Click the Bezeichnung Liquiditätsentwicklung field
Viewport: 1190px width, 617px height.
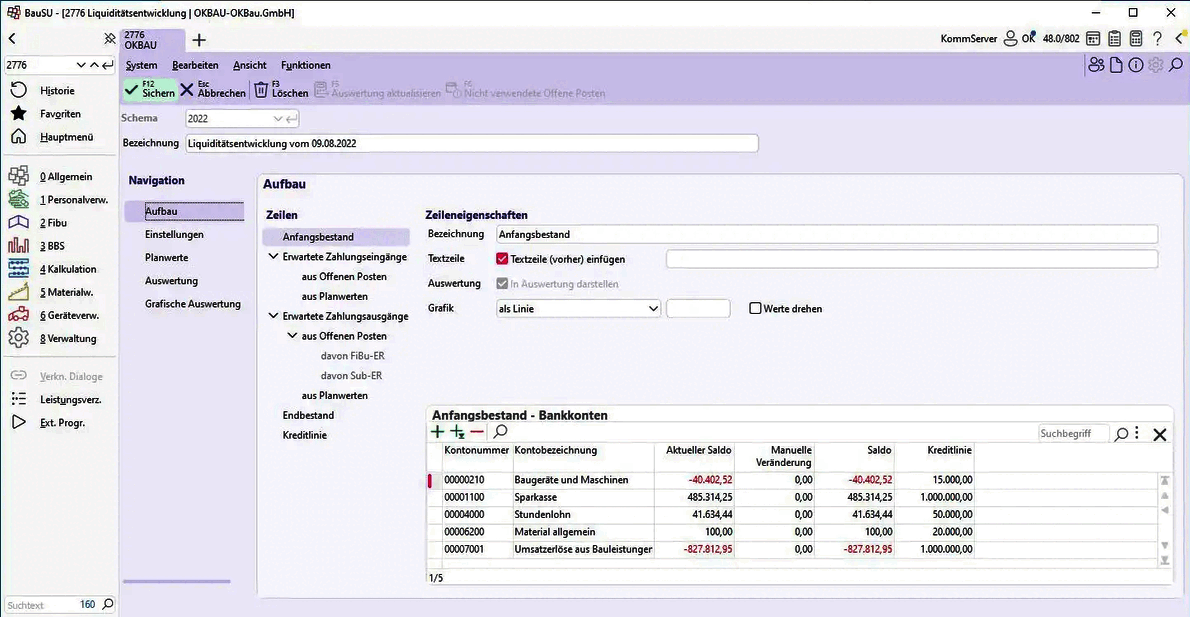pos(472,143)
